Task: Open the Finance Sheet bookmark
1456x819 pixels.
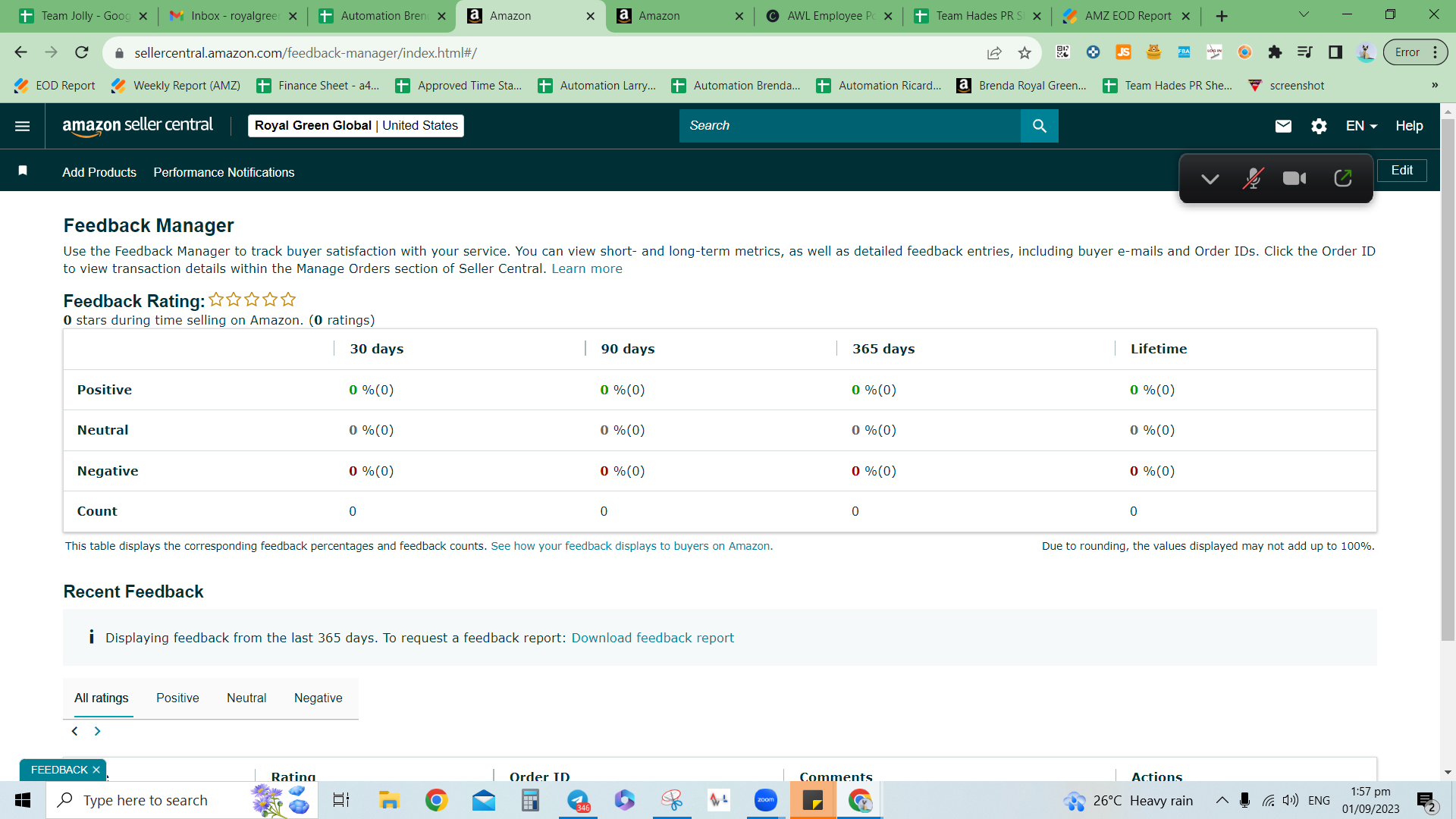Action: click(318, 86)
